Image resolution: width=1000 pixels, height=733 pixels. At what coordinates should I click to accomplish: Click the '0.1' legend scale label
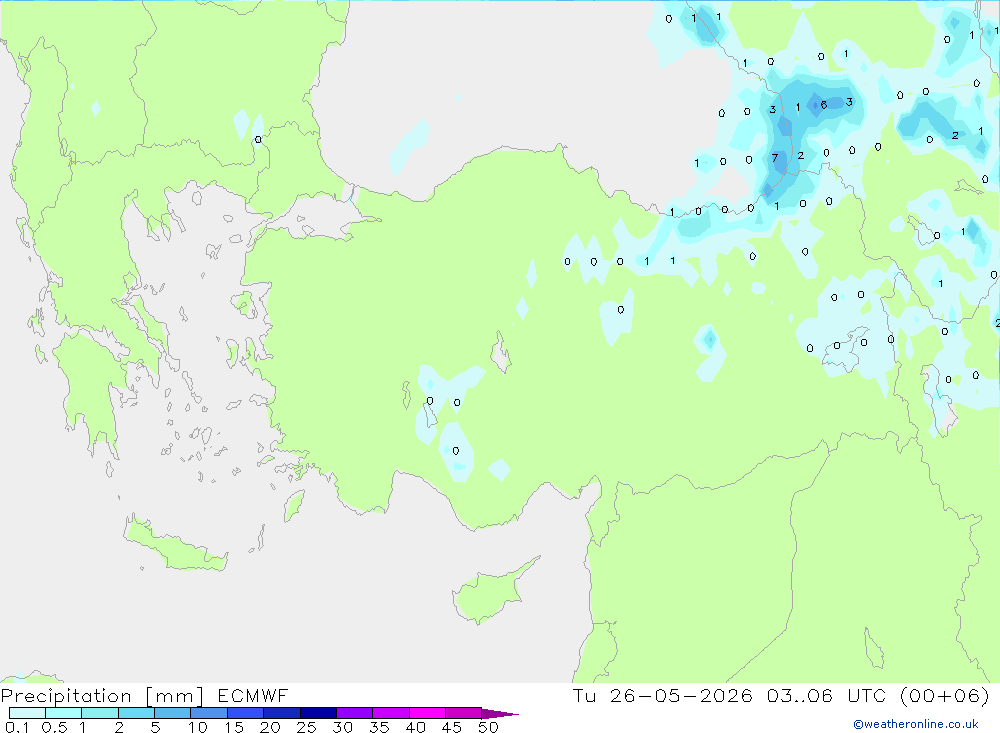click(x=17, y=727)
